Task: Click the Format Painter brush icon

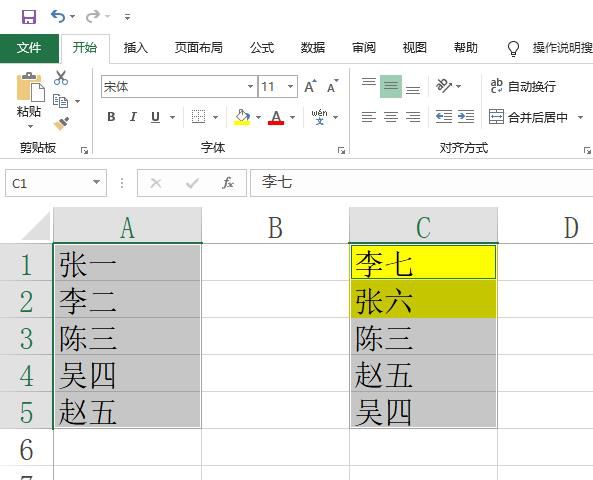Action: pos(61,124)
